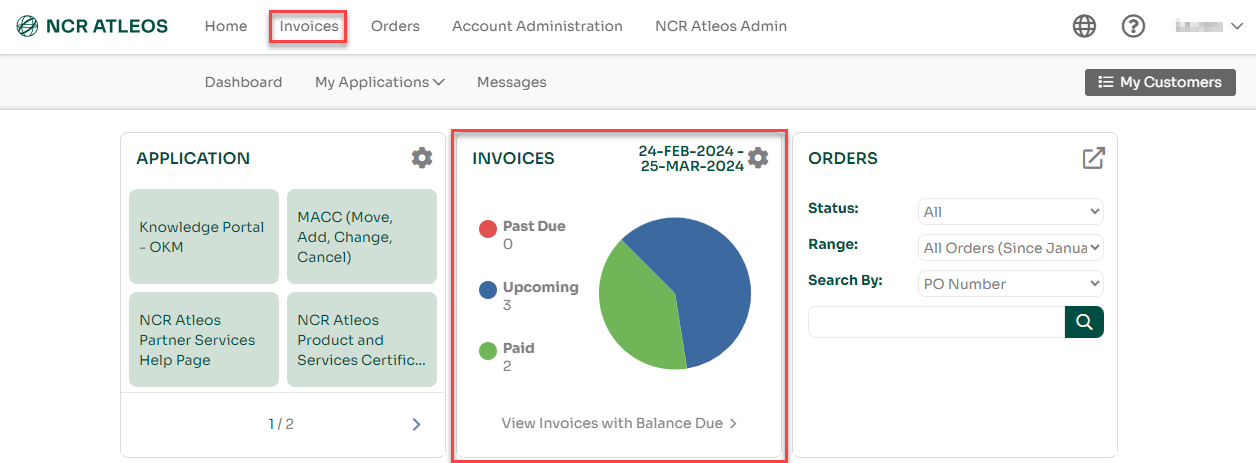The height and width of the screenshot is (463, 1256).
Task: Open NCR Atleos Admin menu
Action: point(721,27)
